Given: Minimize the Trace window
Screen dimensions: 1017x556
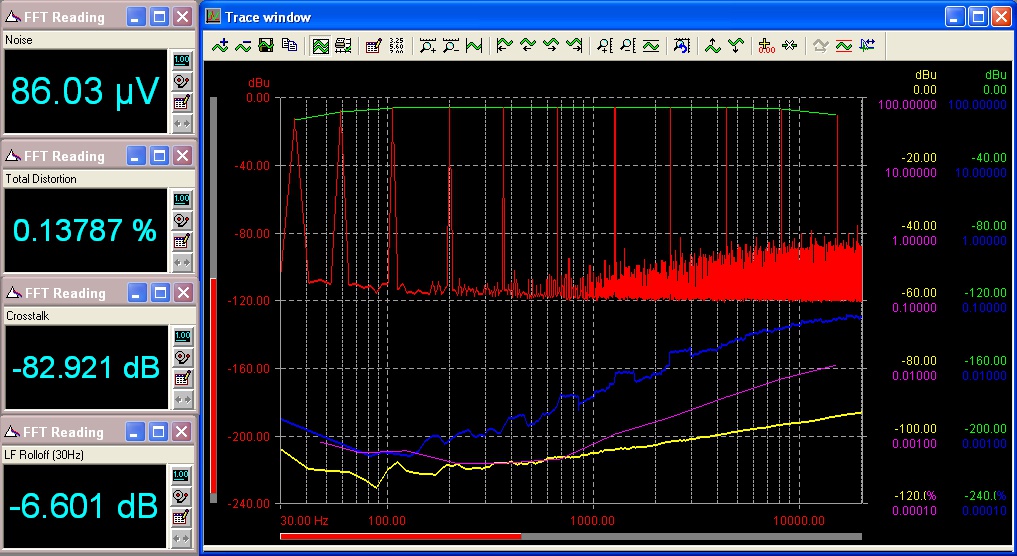Looking at the screenshot, I should 955,17.
